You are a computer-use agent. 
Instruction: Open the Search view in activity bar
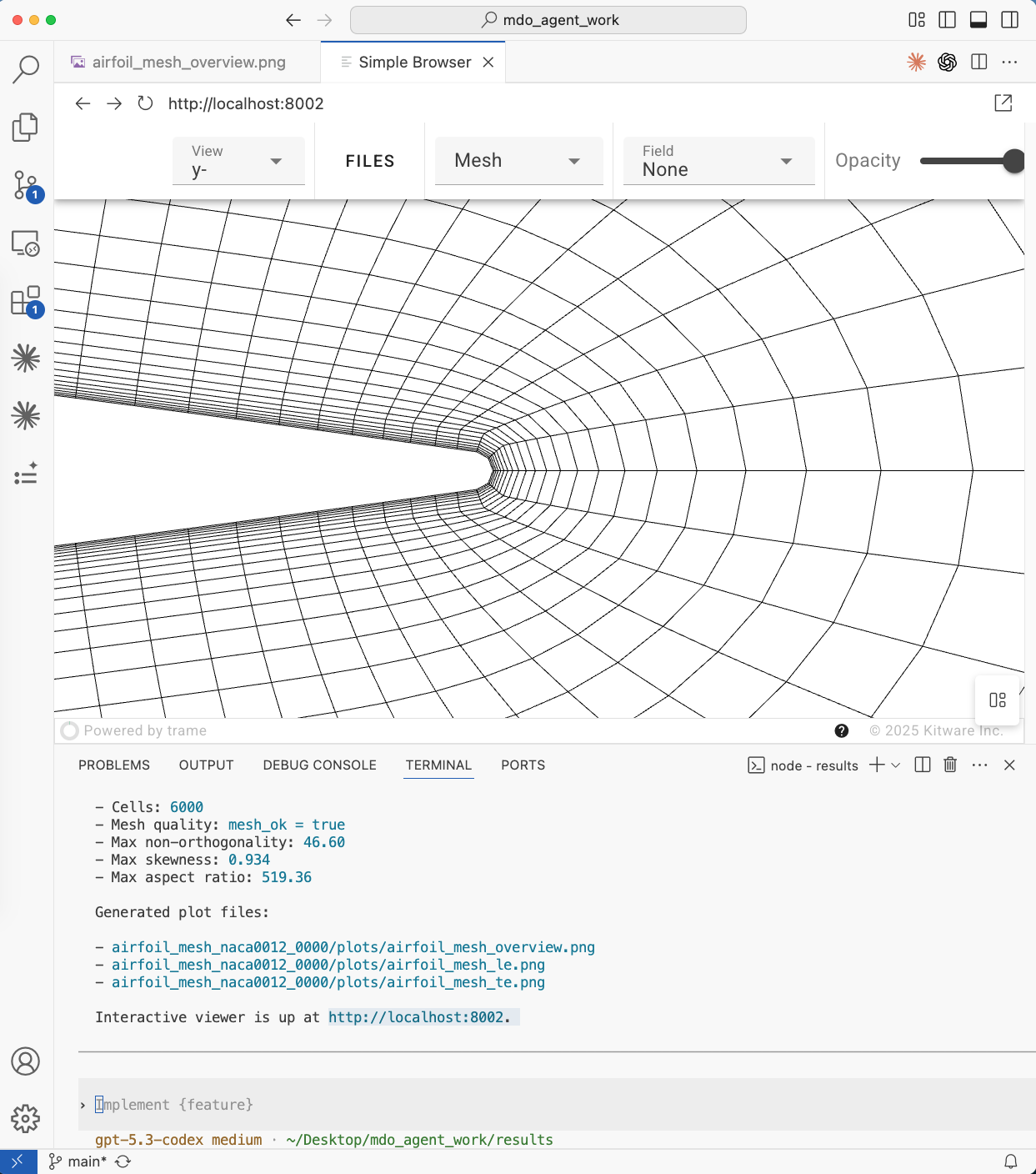pos(26,69)
